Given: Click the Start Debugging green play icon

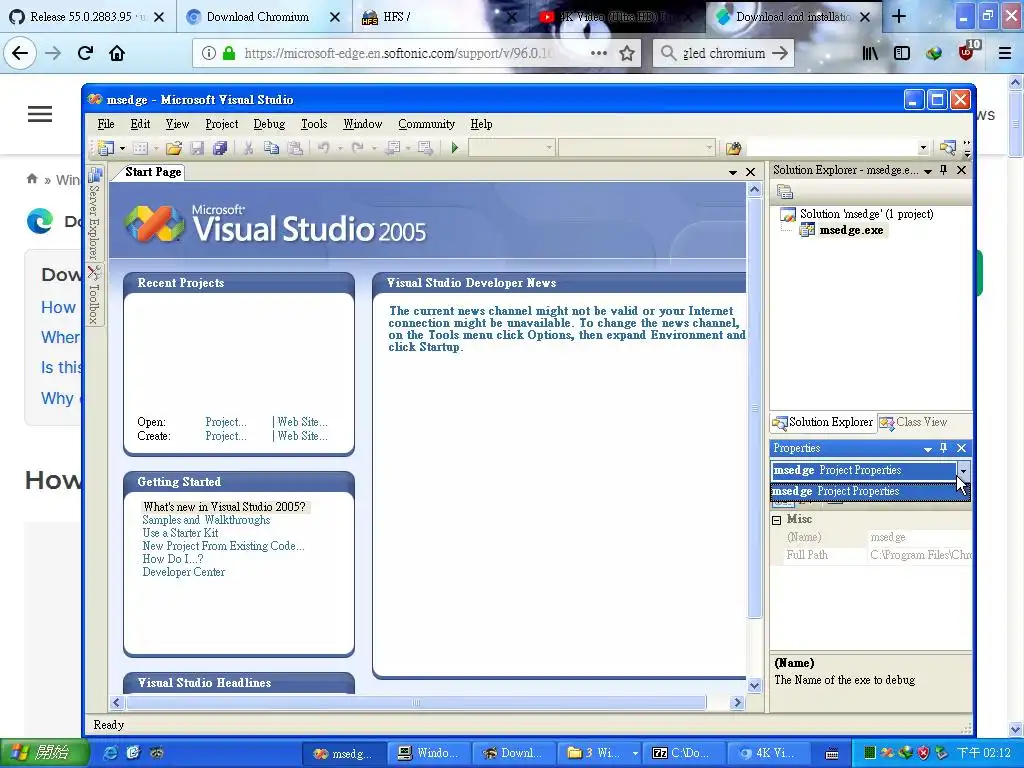Looking at the screenshot, I should click(455, 148).
